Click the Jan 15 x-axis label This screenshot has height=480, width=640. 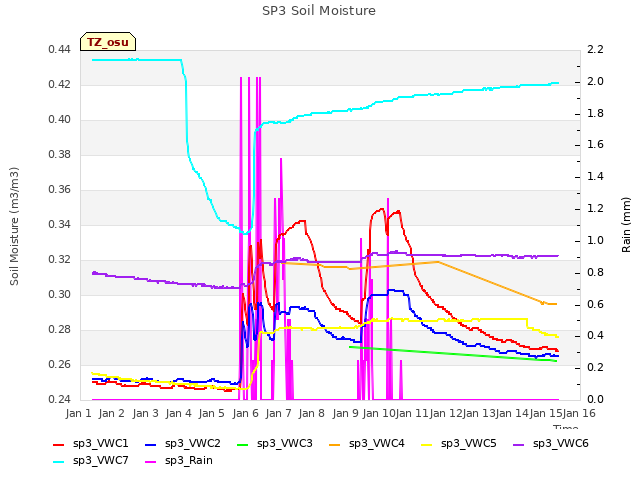point(546,413)
